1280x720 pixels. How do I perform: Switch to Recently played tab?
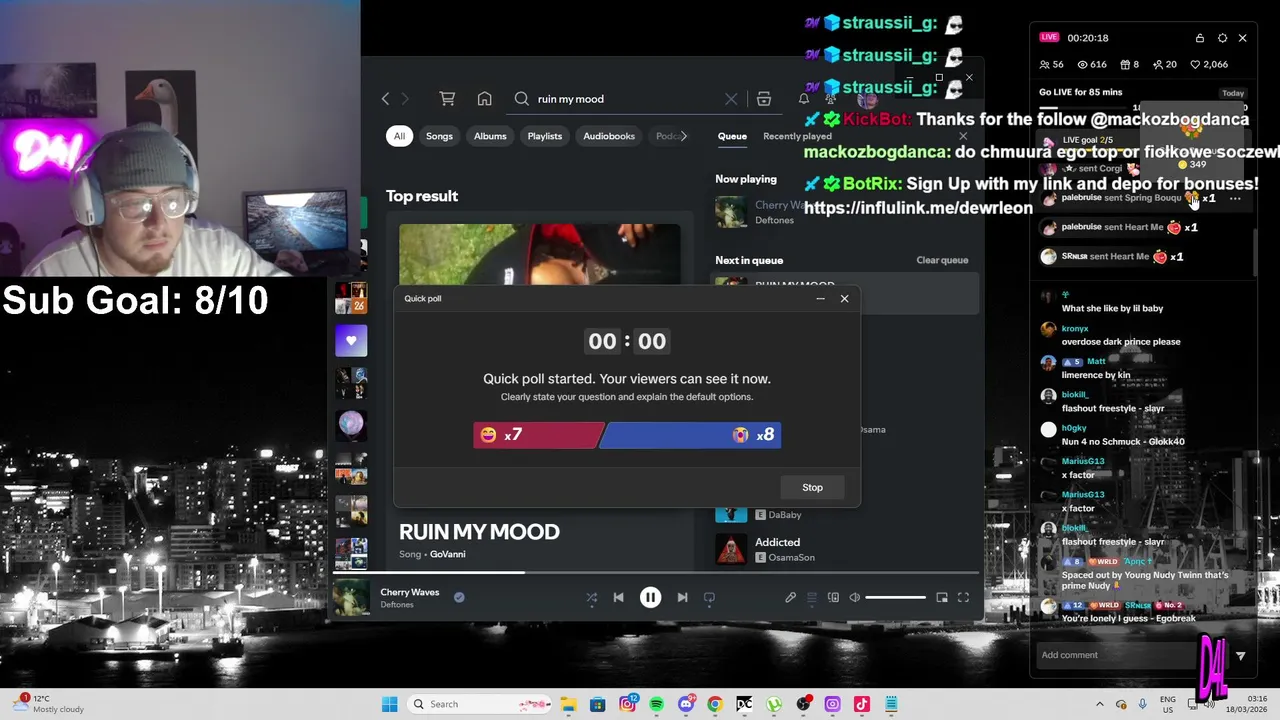[797, 136]
